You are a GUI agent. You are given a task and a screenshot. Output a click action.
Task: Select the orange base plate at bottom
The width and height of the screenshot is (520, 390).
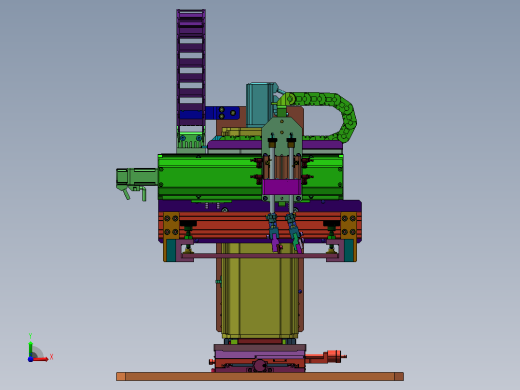[260, 376]
